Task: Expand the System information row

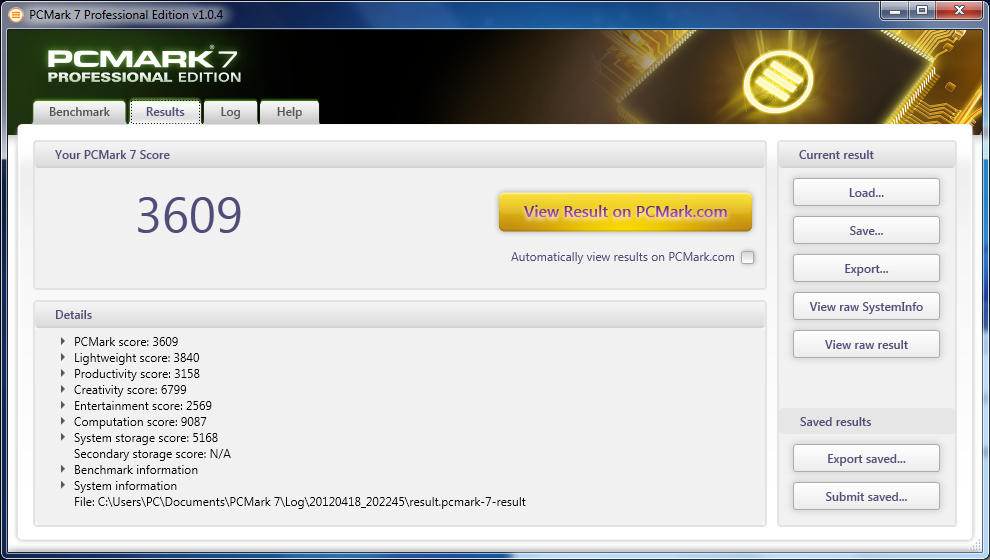Action: click(x=63, y=485)
